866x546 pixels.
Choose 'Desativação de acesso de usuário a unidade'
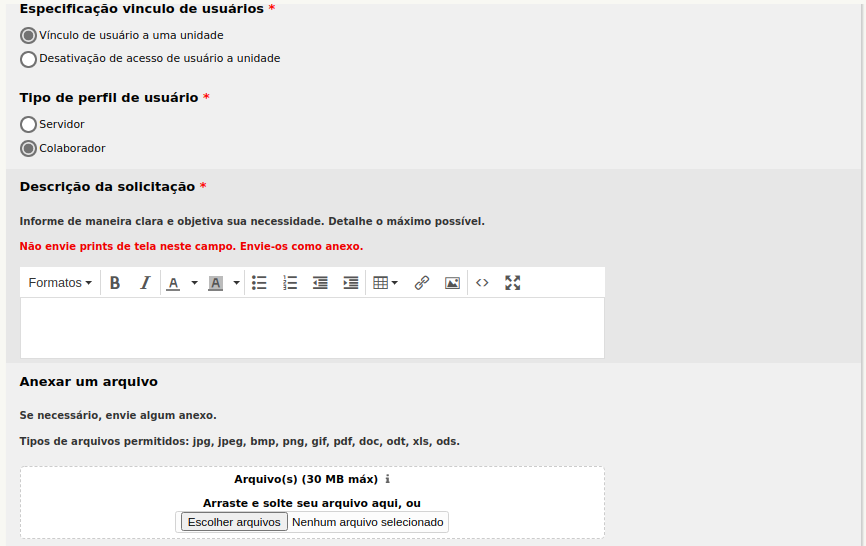click(x=29, y=59)
